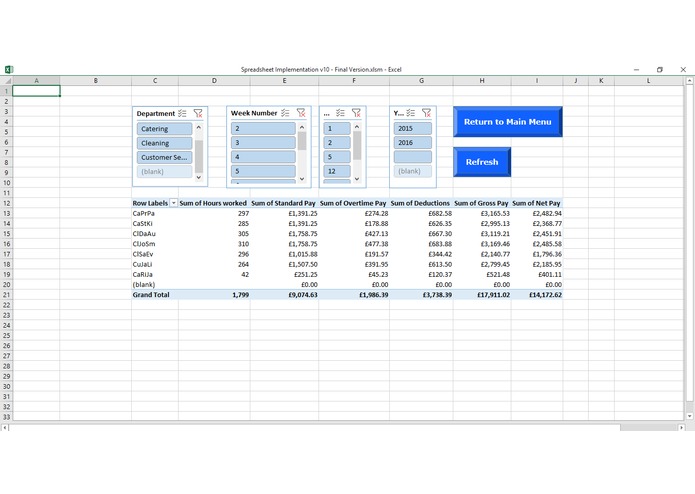Viewport: 695px width, 494px height.
Task: Select (blank) in Department slicer
Action: (x=164, y=171)
